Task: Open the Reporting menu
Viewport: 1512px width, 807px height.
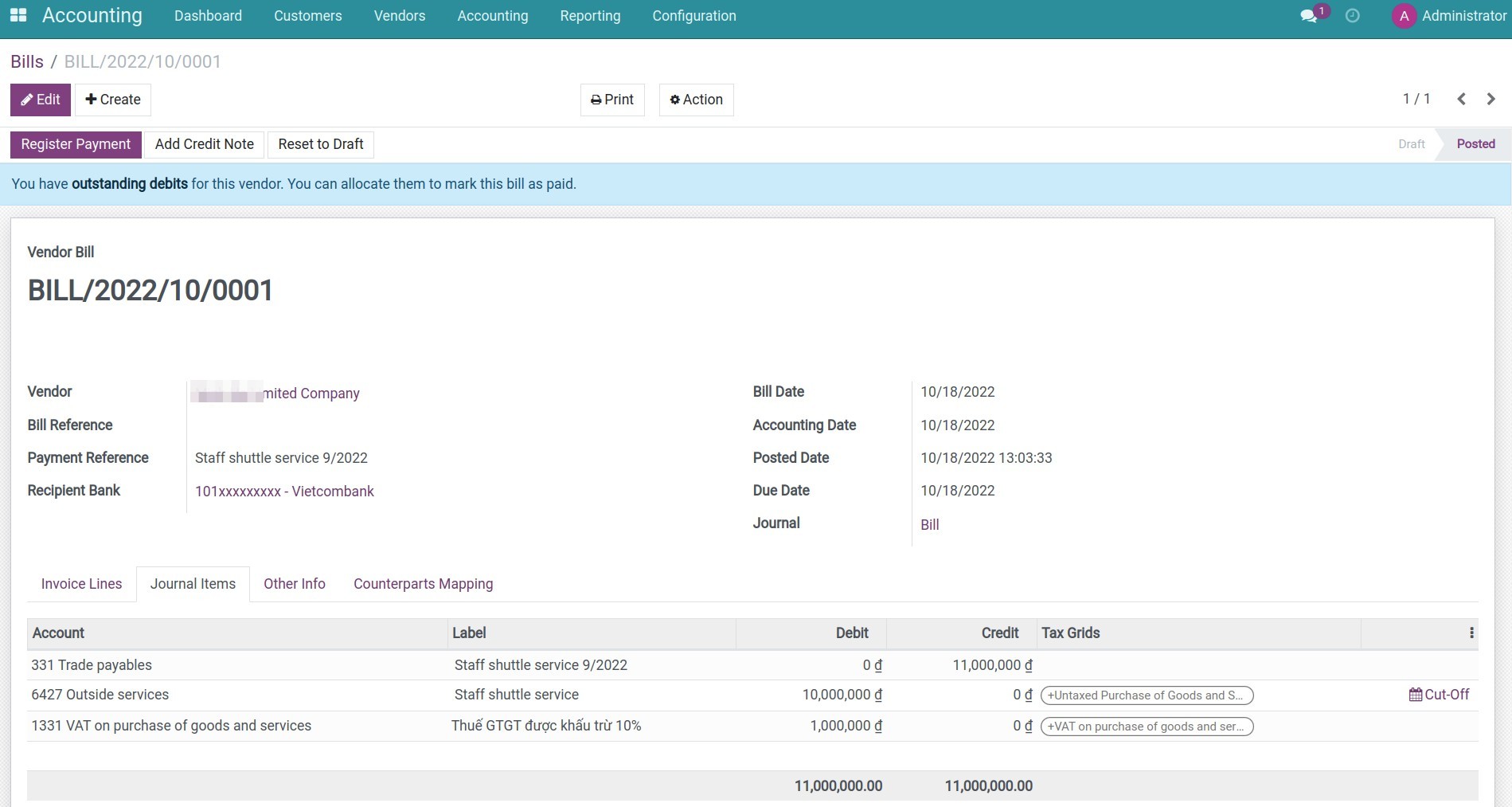Action: pos(590,15)
